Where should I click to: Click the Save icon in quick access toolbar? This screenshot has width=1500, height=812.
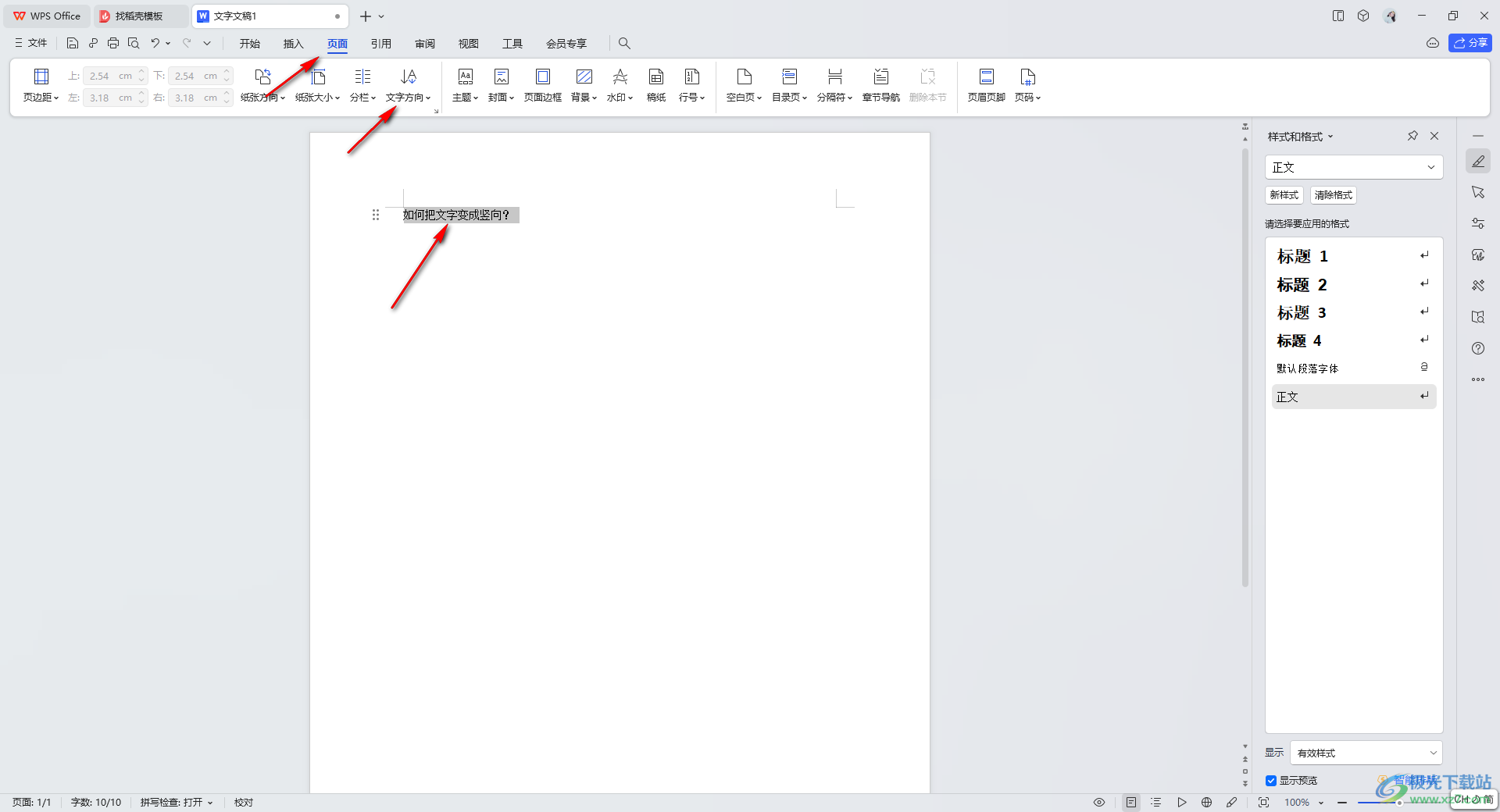coord(73,43)
